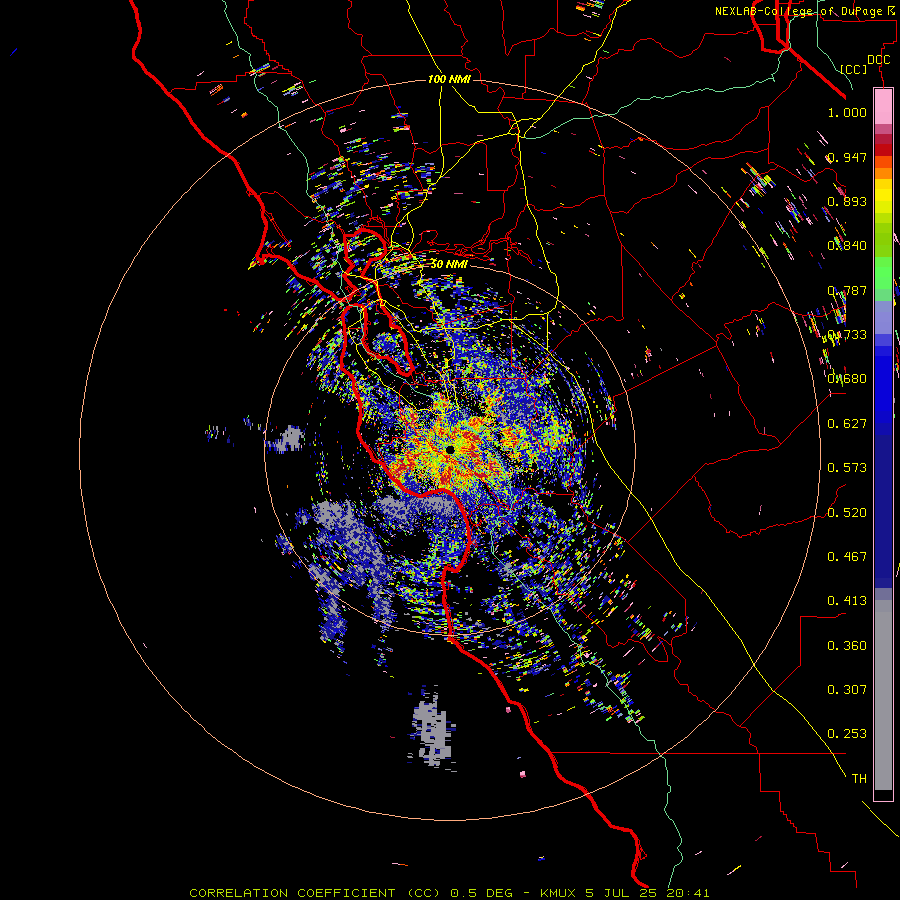Click the 0.360 scale value
This screenshot has width=900, height=900.
[847, 646]
